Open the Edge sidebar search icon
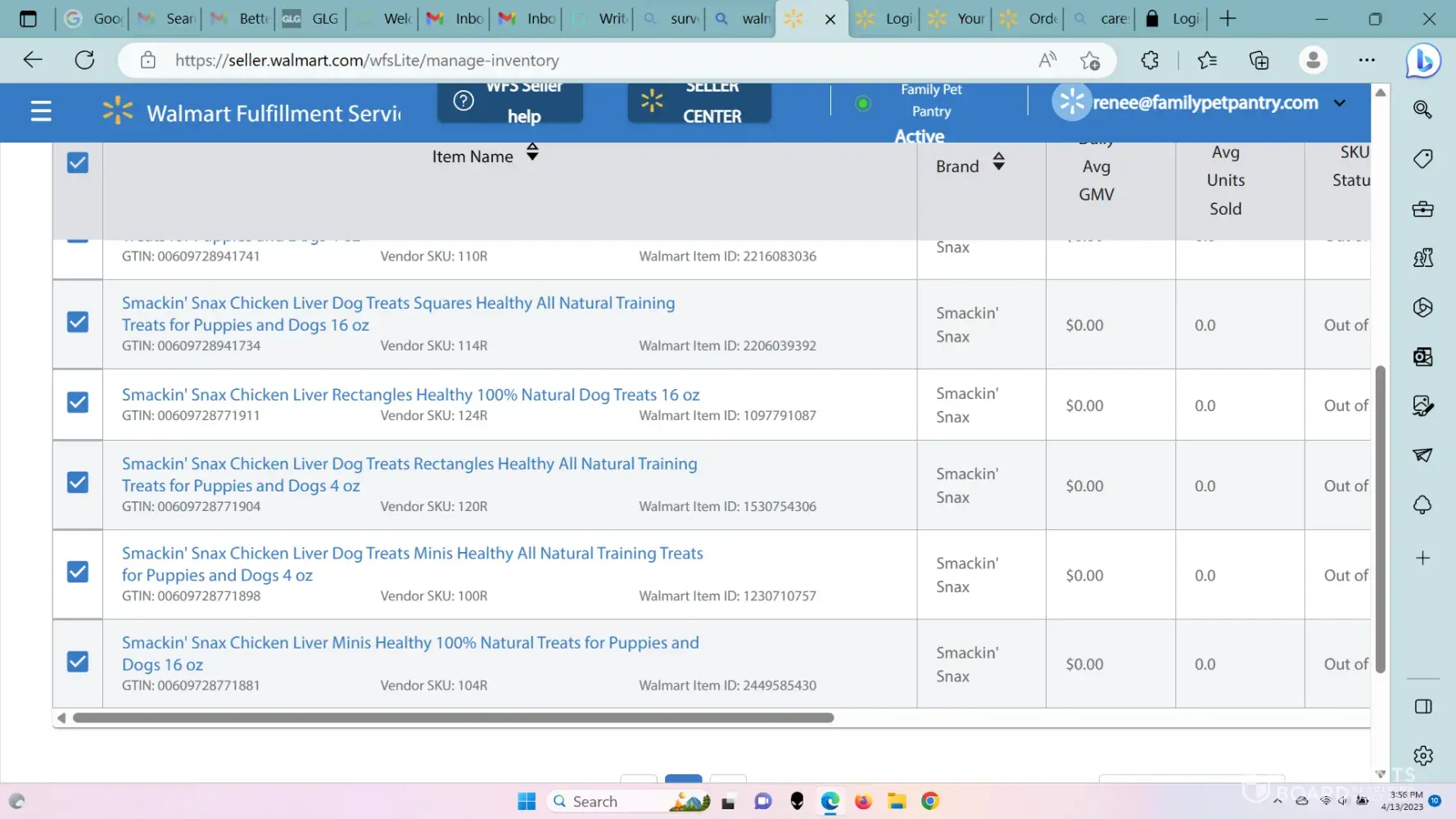 click(x=1423, y=110)
